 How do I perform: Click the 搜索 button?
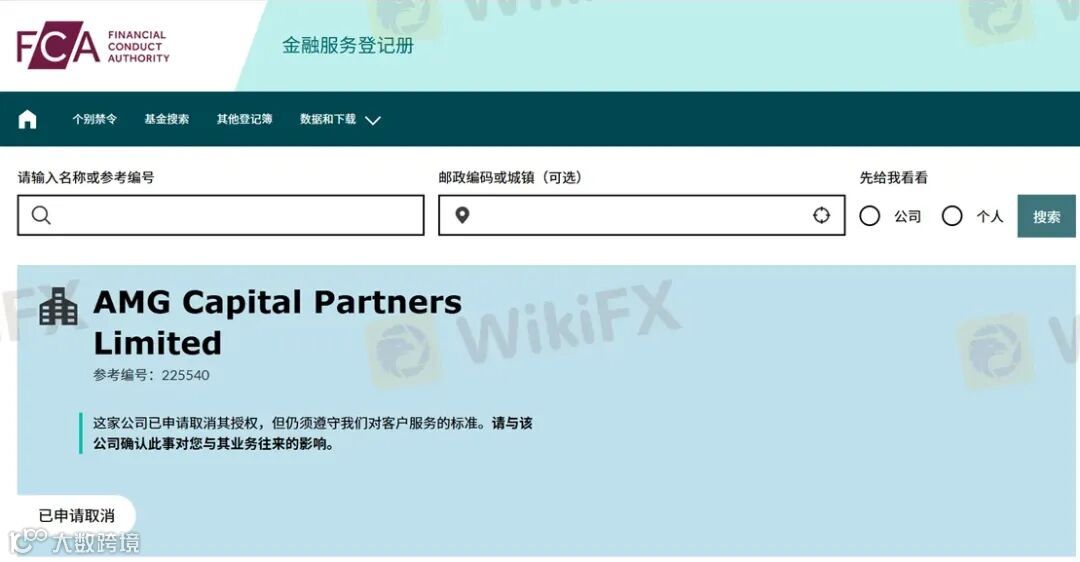1046,216
